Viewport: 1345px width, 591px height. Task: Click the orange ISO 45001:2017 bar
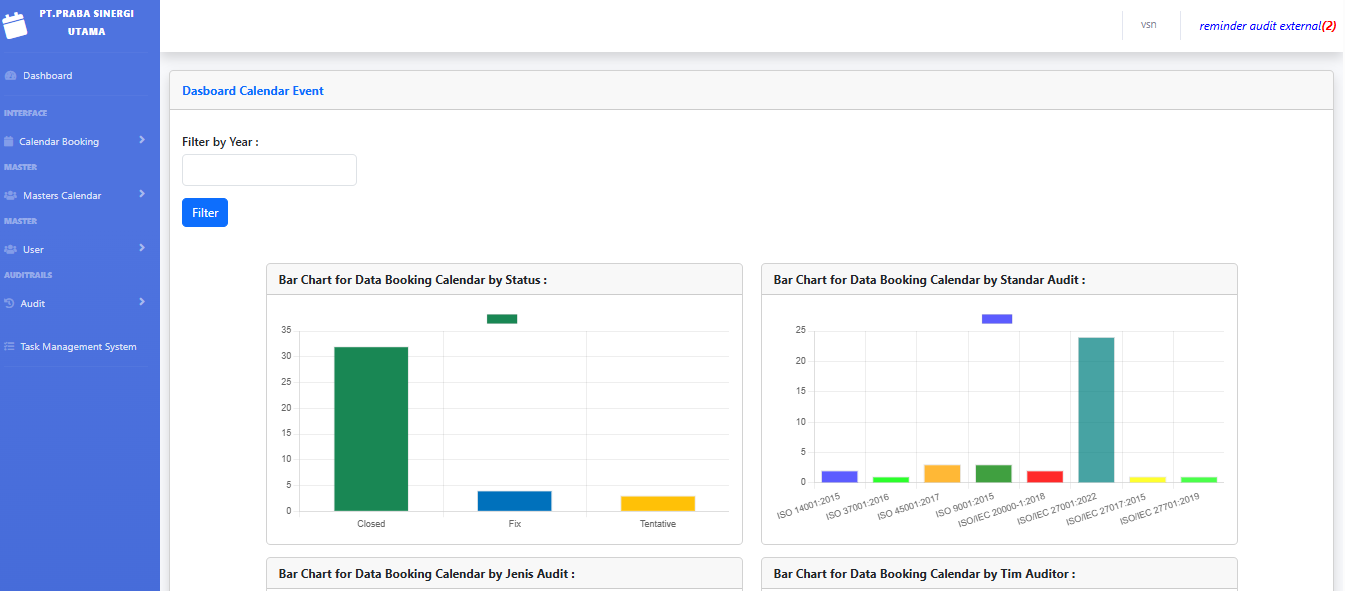942,474
